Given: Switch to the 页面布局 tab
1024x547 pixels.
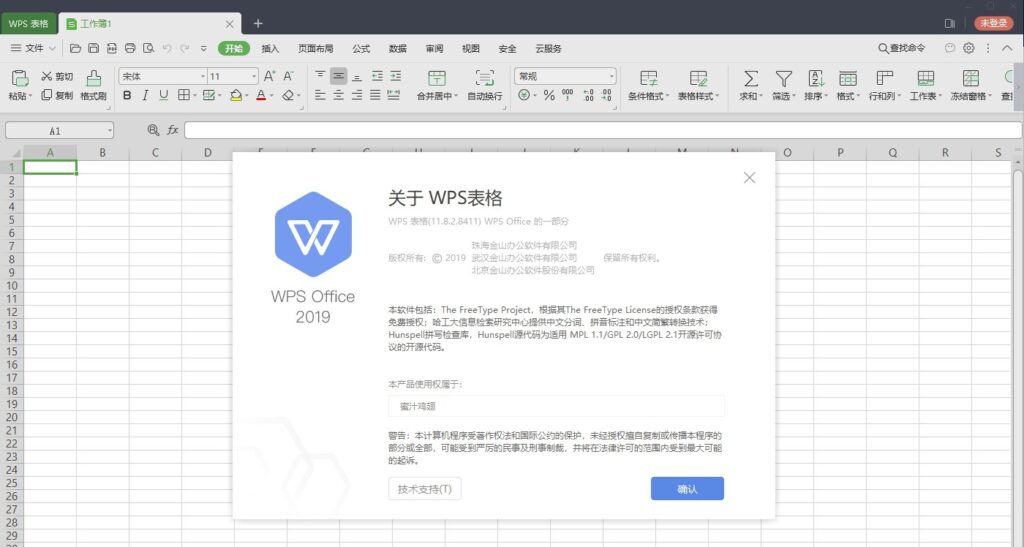Looking at the screenshot, I should click(x=315, y=48).
